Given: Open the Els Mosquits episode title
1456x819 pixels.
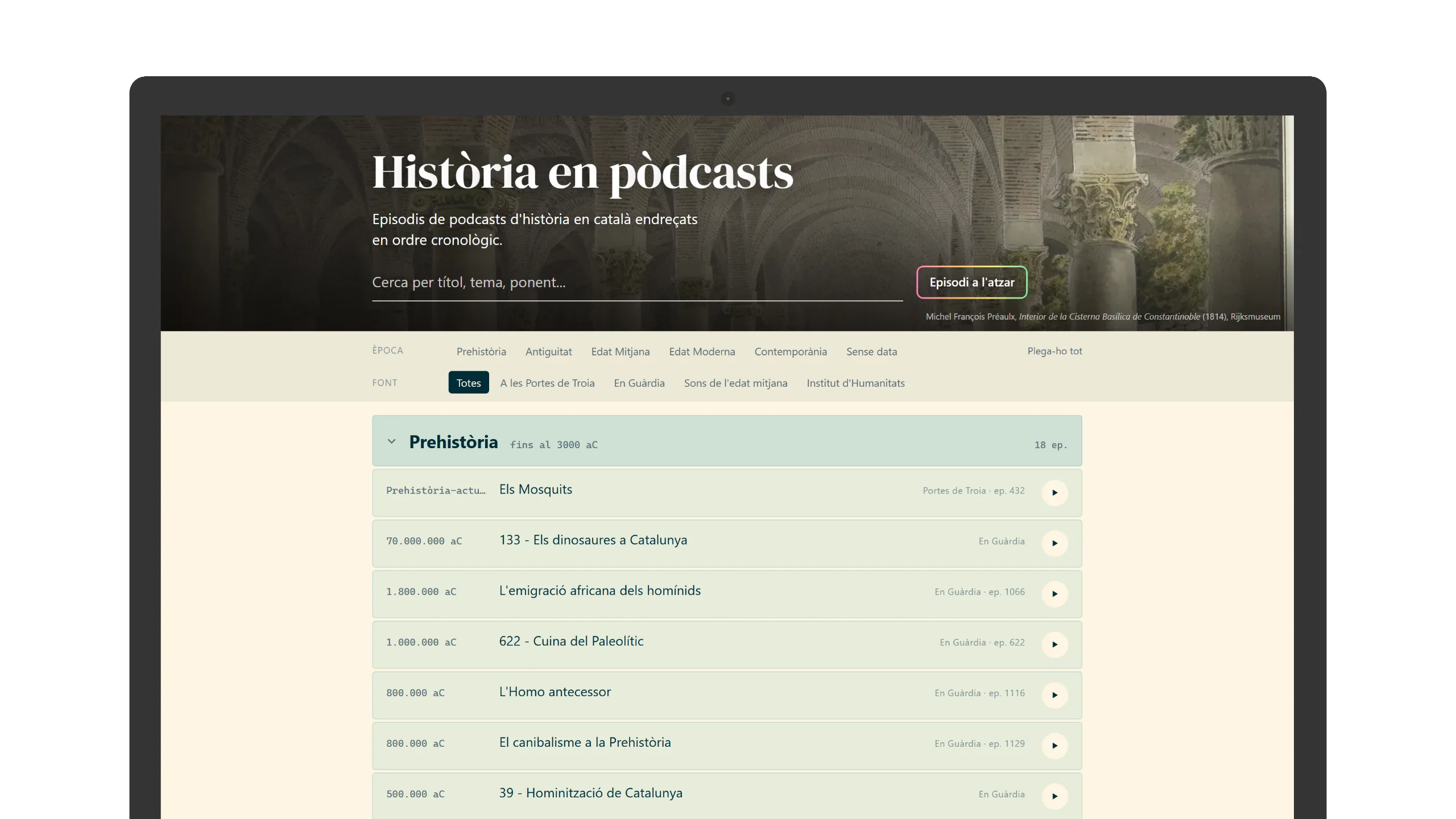Looking at the screenshot, I should coord(536,490).
